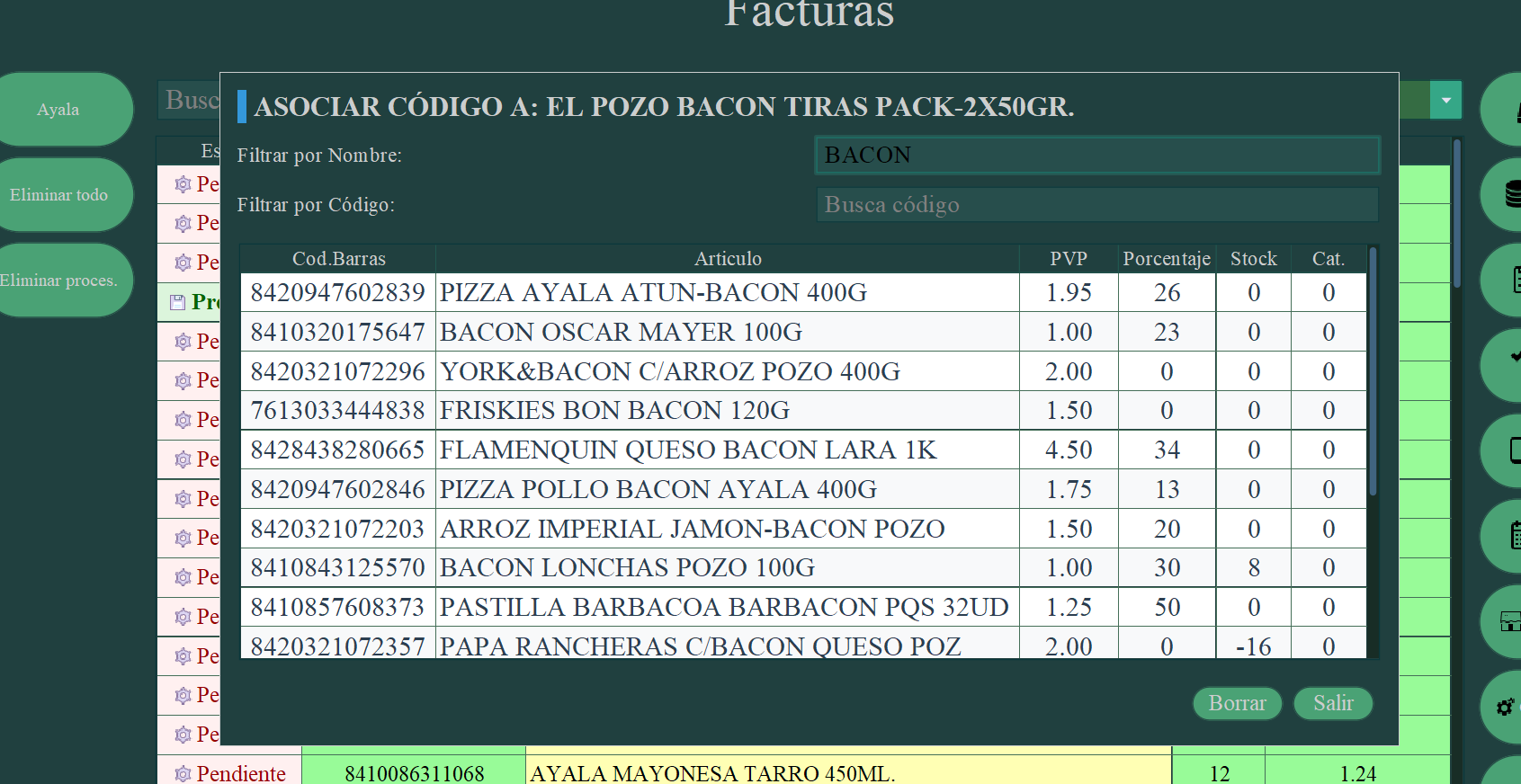Viewport: 1521px width, 784px height.
Task: Click barcode 8420947602839
Action: (x=338, y=293)
